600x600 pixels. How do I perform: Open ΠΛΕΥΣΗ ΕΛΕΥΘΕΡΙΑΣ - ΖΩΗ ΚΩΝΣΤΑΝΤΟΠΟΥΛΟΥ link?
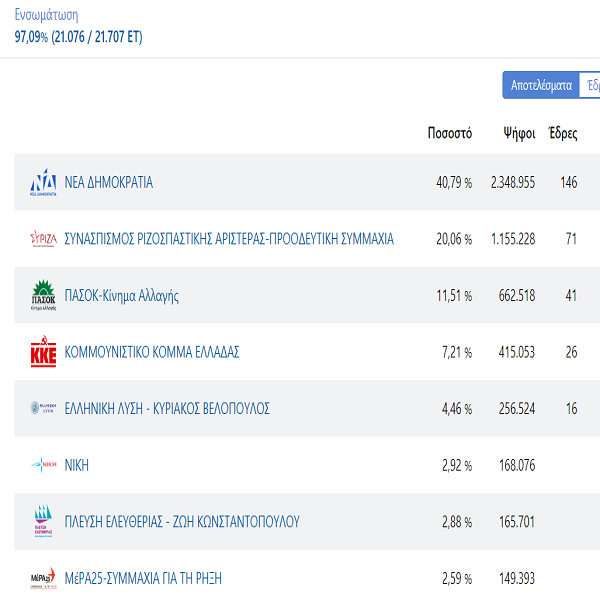coord(182,522)
